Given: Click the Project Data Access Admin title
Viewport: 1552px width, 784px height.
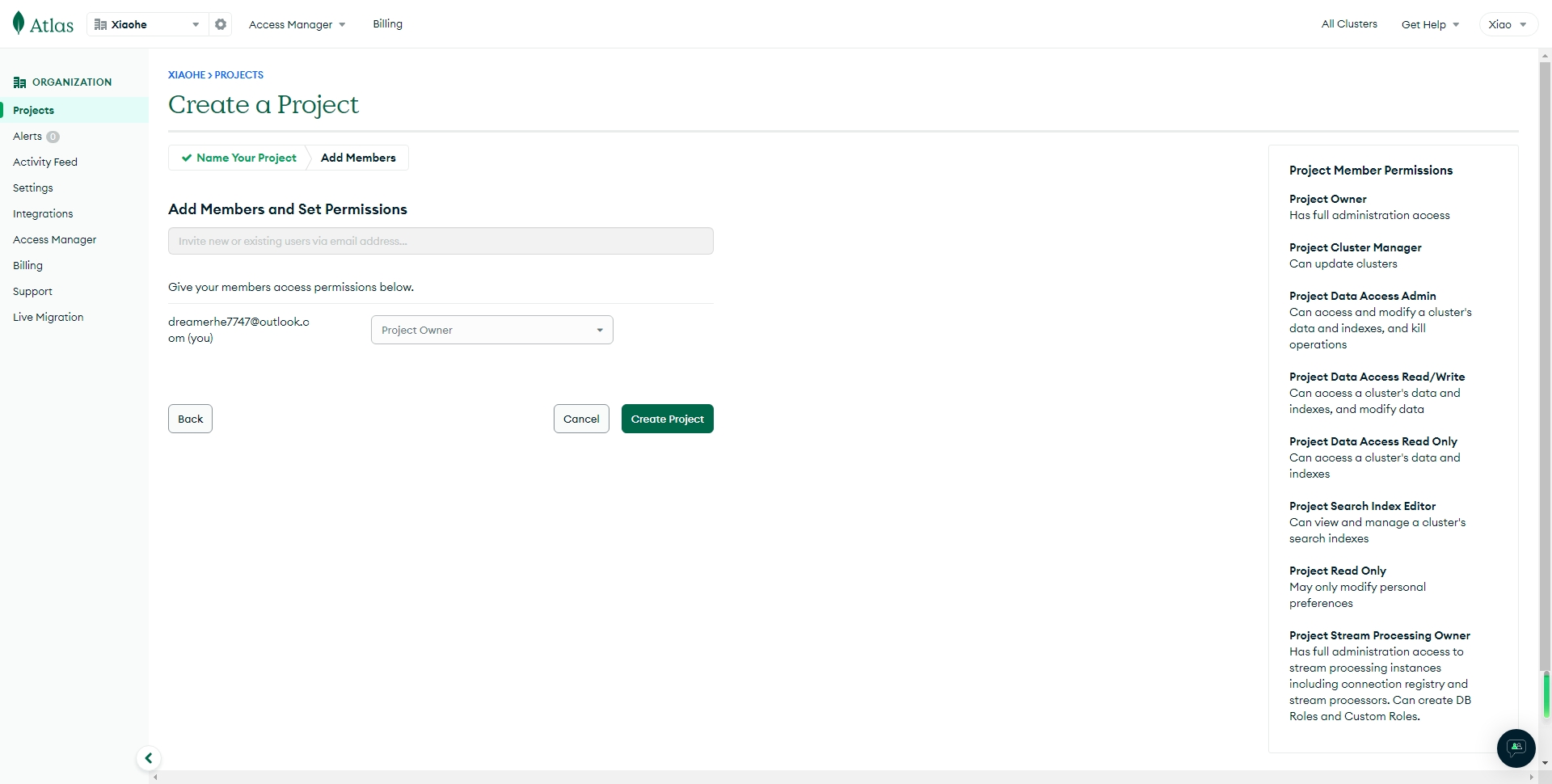Looking at the screenshot, I should coord(1363,296).
